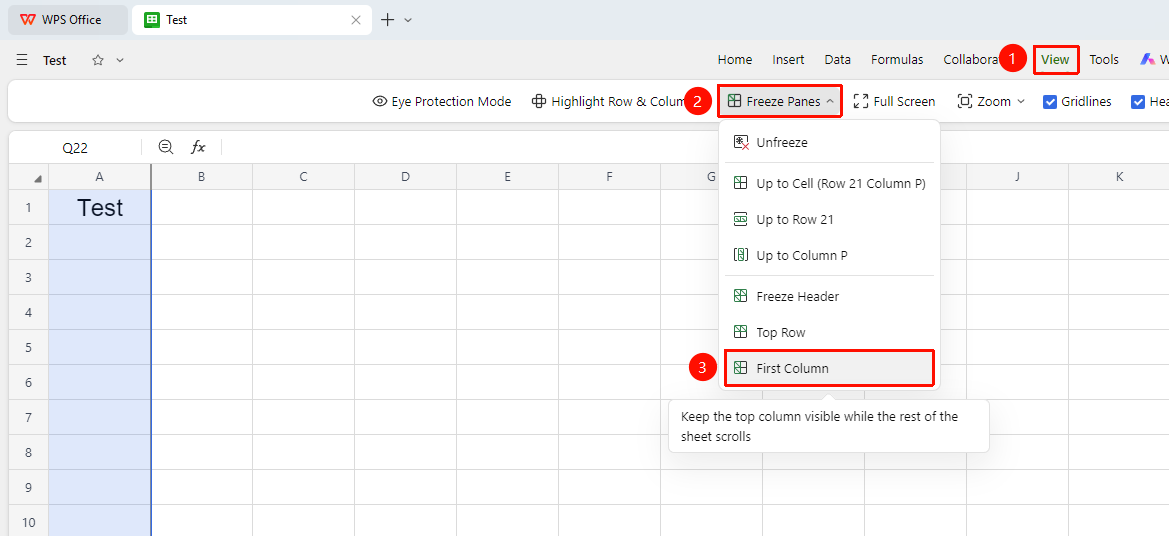Click into the formula bar input

tap(693, 147)
